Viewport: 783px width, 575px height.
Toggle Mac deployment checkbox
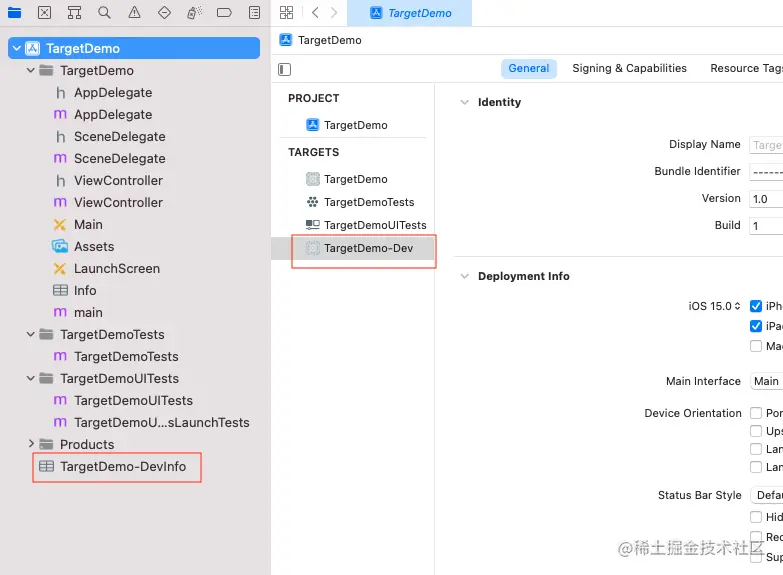(756, 346)
